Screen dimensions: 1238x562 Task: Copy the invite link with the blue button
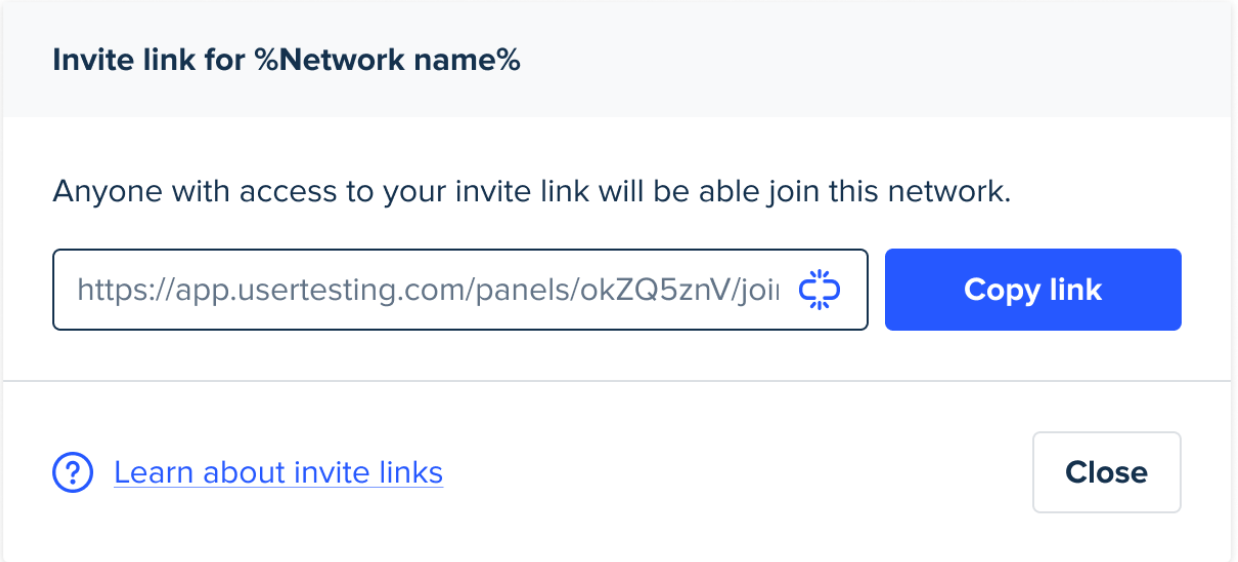1033,290
